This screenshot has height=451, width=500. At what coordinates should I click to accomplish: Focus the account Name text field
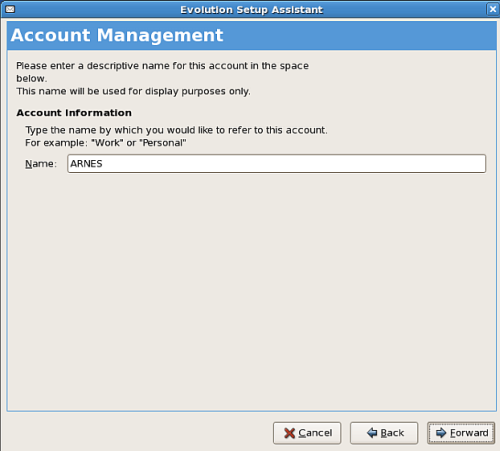coord(277,164)
